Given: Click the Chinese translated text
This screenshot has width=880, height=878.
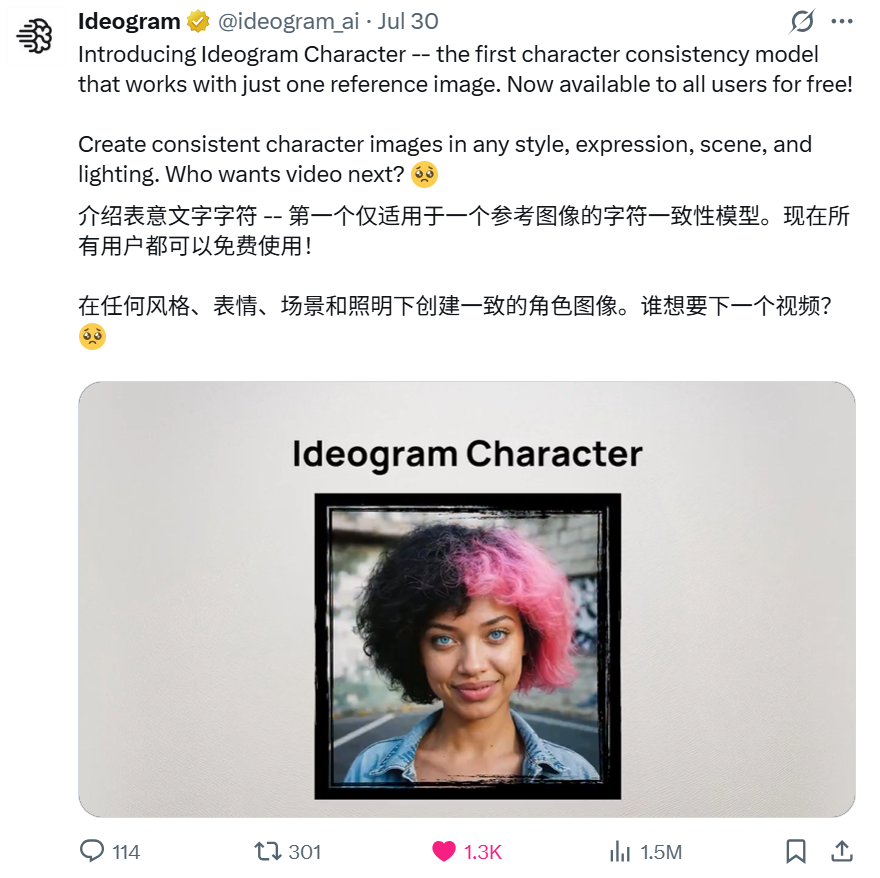Looking at the screenshot, I should click(464, 275).
